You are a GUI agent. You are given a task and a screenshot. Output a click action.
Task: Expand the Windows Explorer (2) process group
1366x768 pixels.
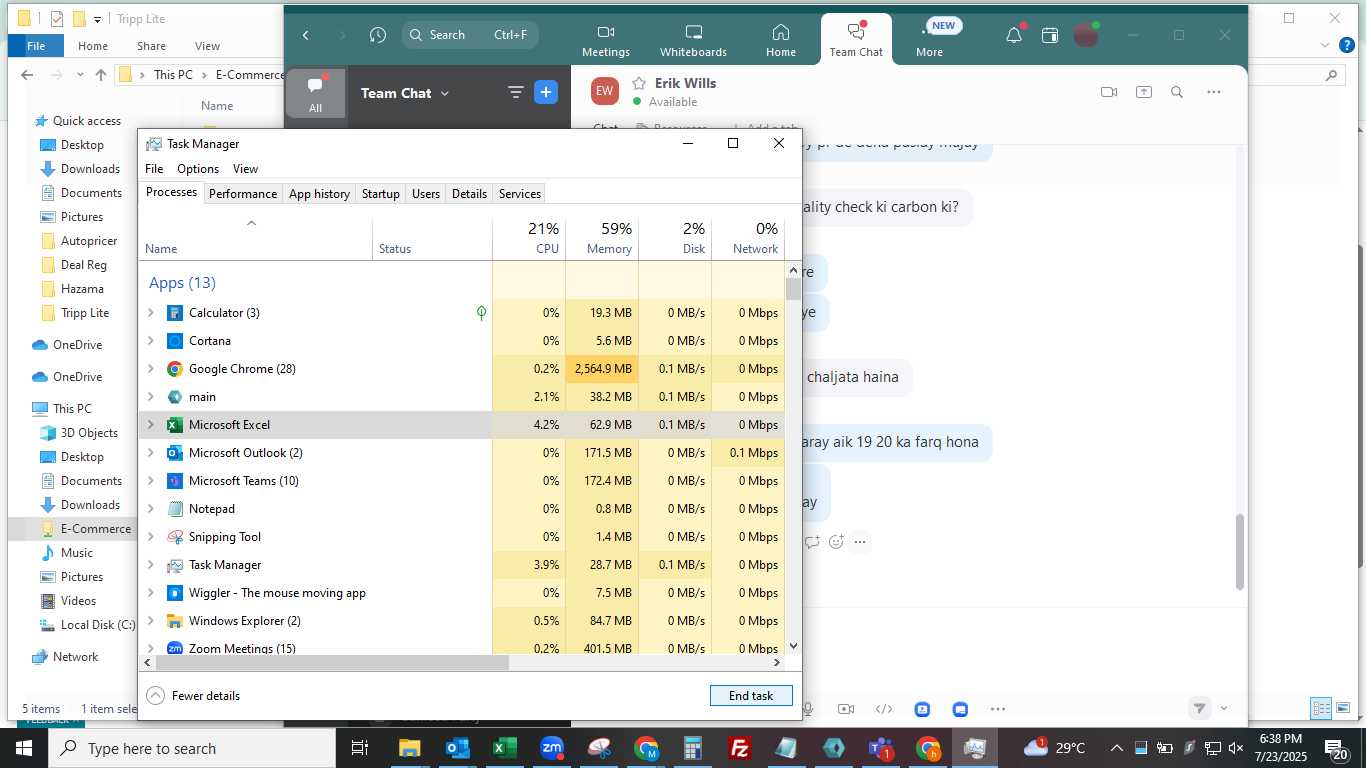(151, 621)
